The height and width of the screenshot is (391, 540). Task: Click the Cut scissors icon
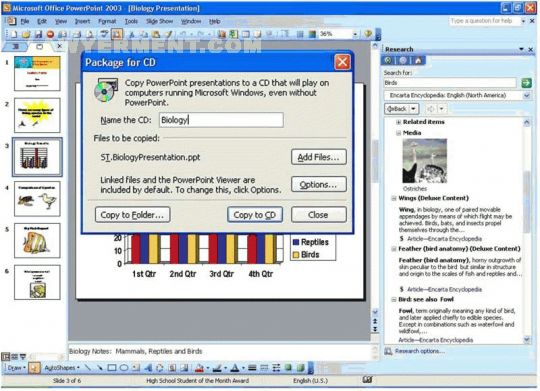click(131, 34)
